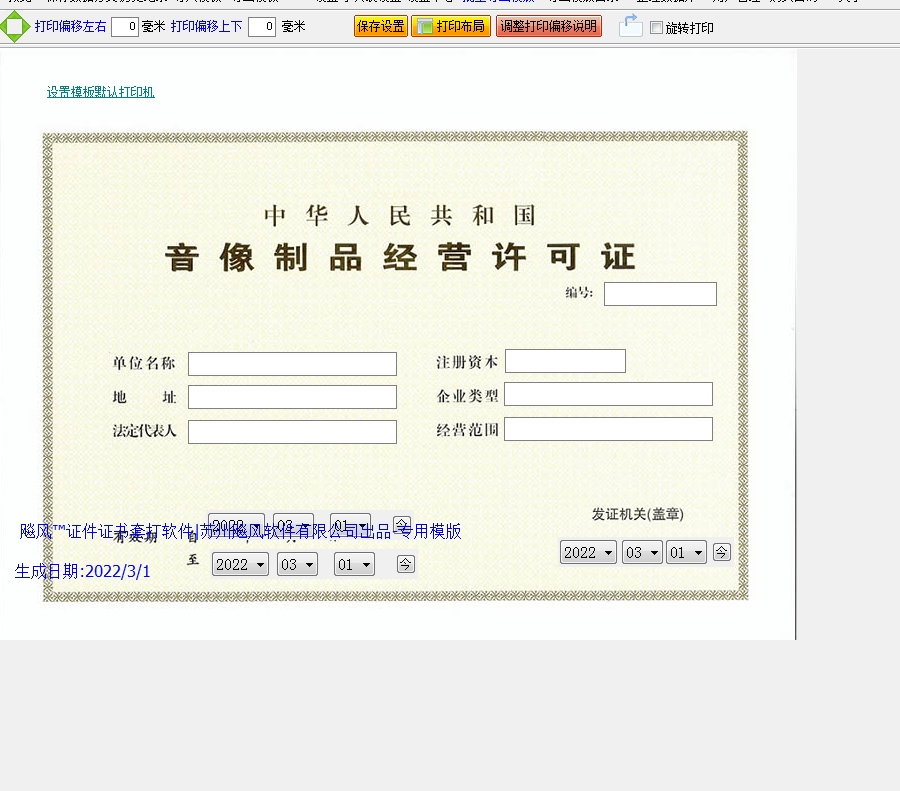900x791 pixels.
Task: Open the month dropdown on the 至 row
Action: pyautogui.click(x=297, y=564)
